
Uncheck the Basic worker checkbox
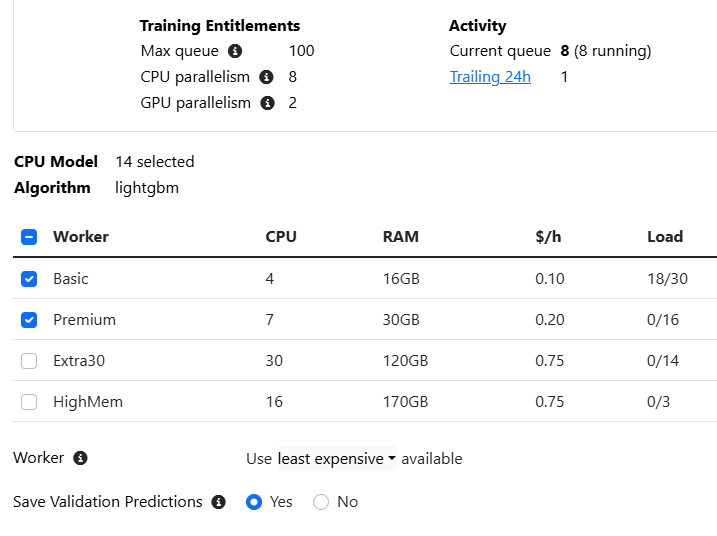pyautogui.click(x=29, y=279)
